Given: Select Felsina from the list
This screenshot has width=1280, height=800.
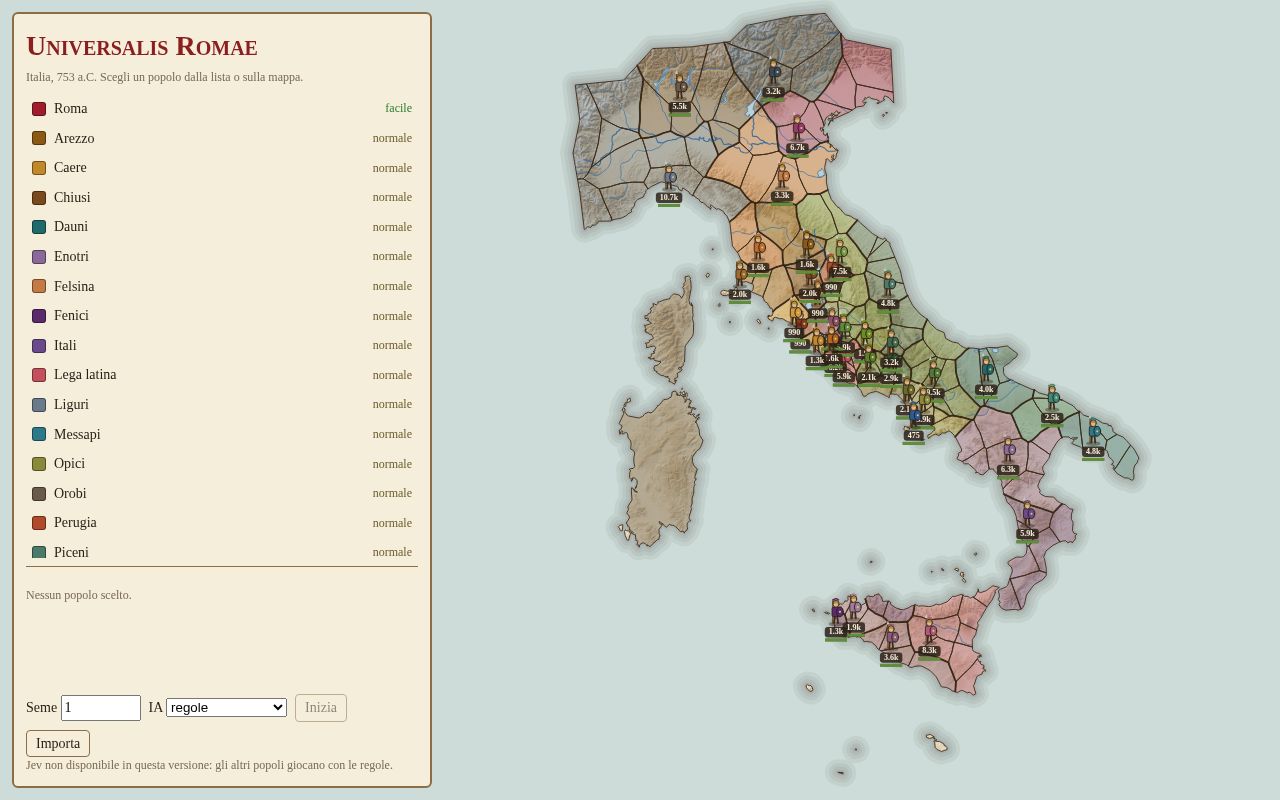Looking at the screenshot, I should pos(222,286).
